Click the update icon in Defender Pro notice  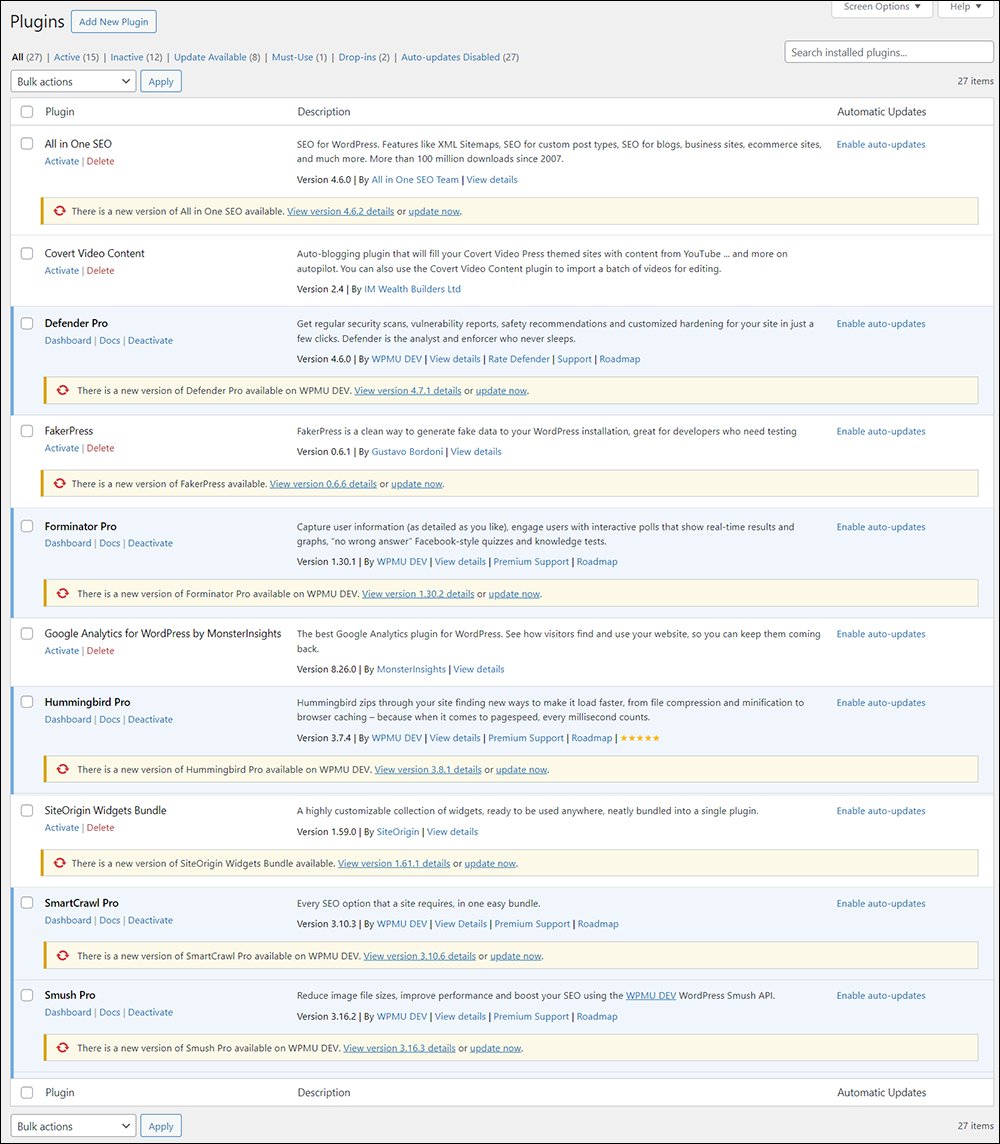tap(63, 390)
